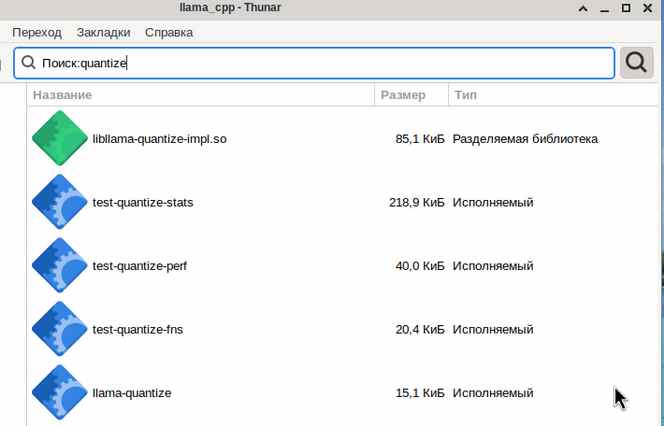Viewport: 664px width, 426px height.
Task: Select the test-quantize-stats executable icon
Action: pos(60,202)
